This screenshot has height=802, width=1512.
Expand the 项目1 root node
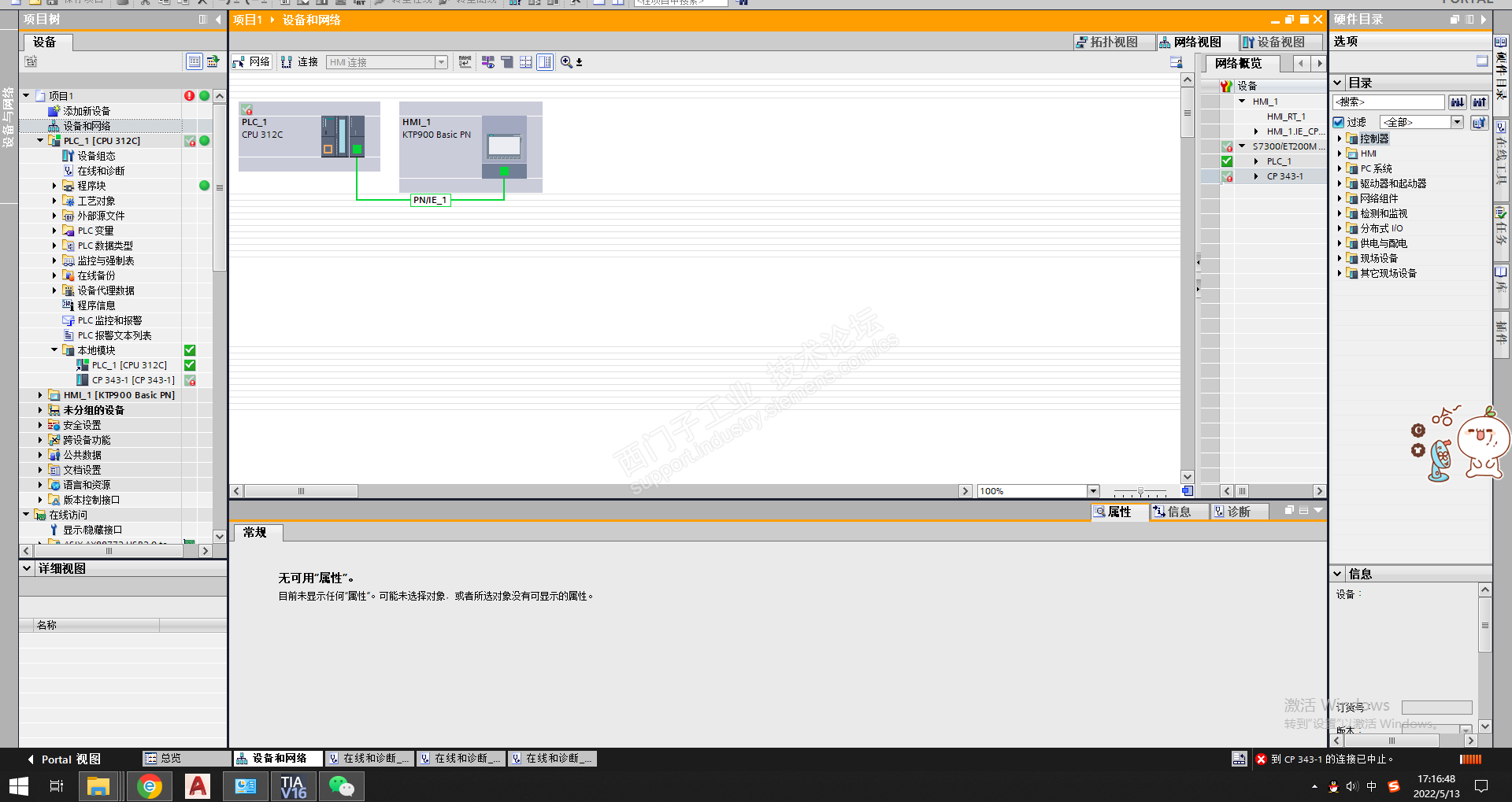(x=26, y=96)
